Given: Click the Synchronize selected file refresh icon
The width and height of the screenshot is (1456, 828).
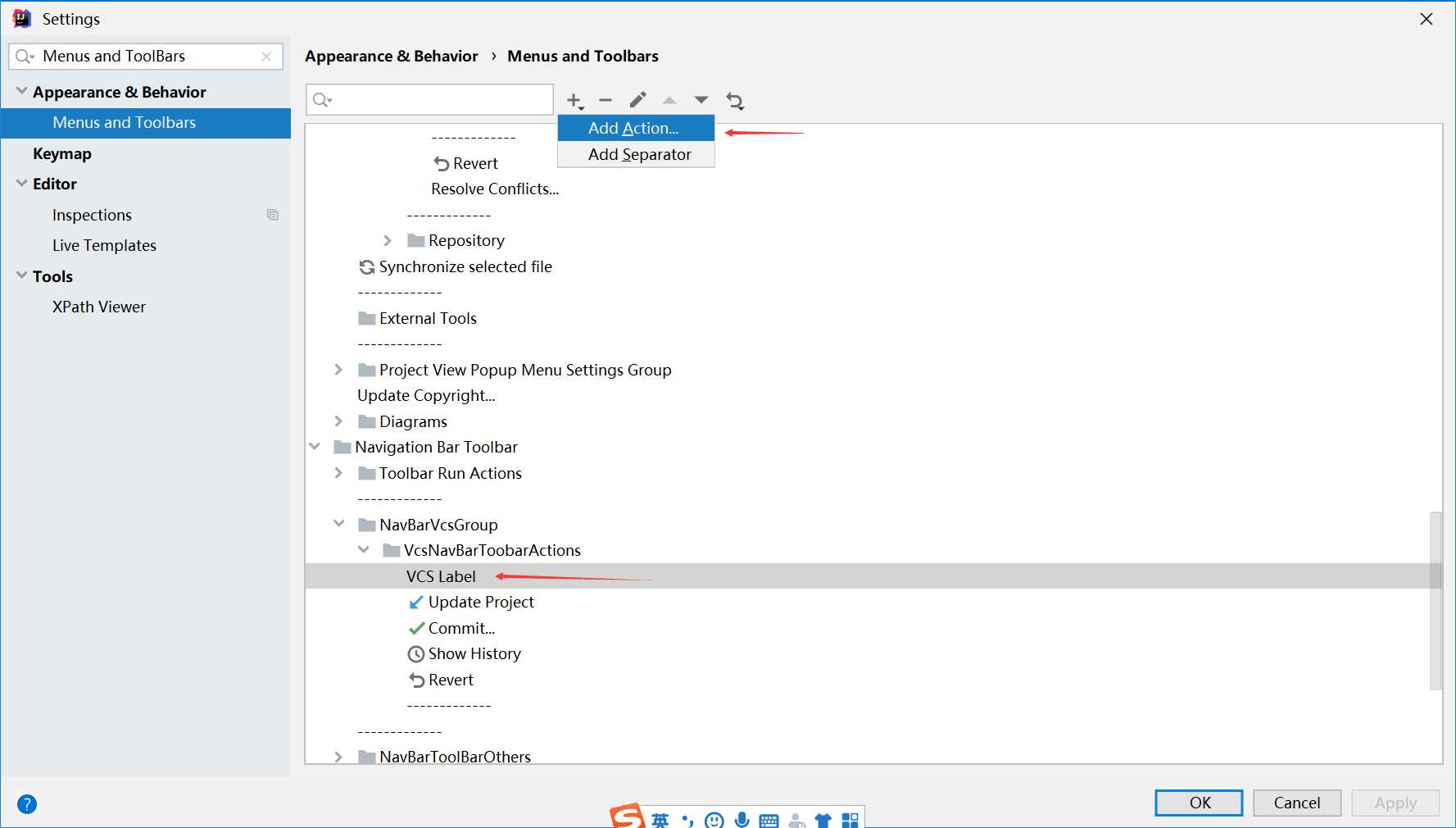Looking at the screenshot, I should tap(367, 267).
